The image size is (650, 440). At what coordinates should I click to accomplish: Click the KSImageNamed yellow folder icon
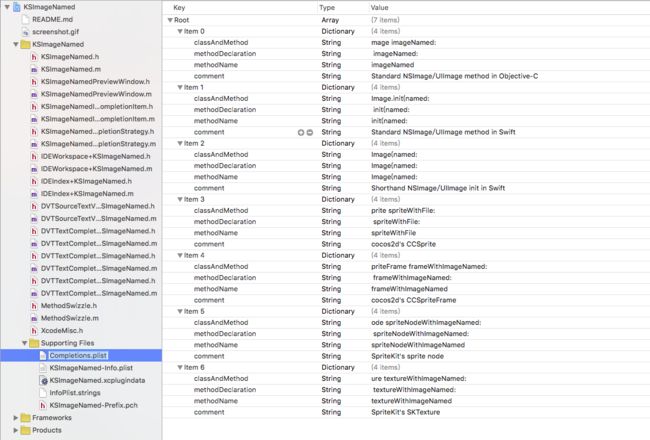point(25,44)
